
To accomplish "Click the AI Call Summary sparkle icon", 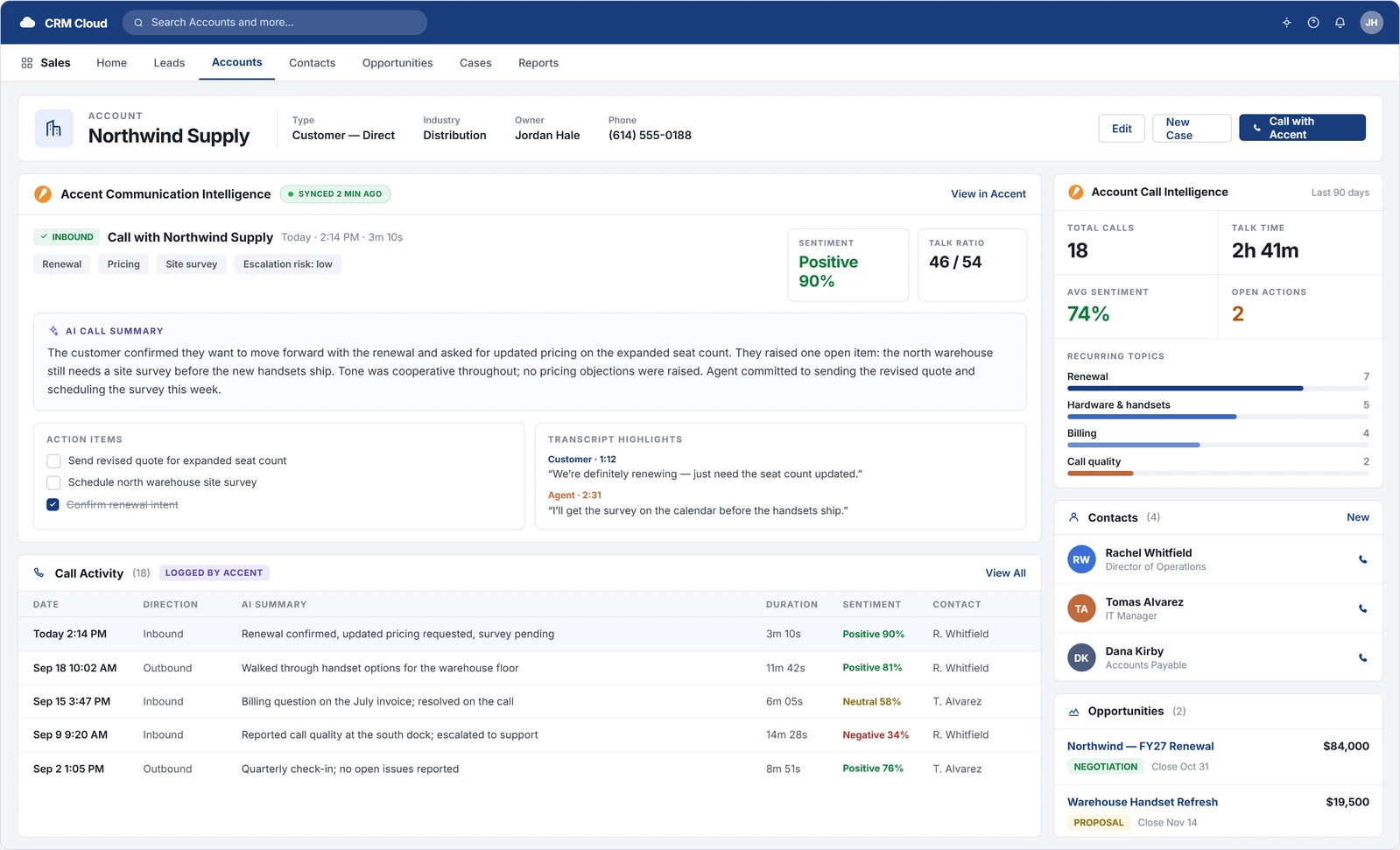I will 53,331.
